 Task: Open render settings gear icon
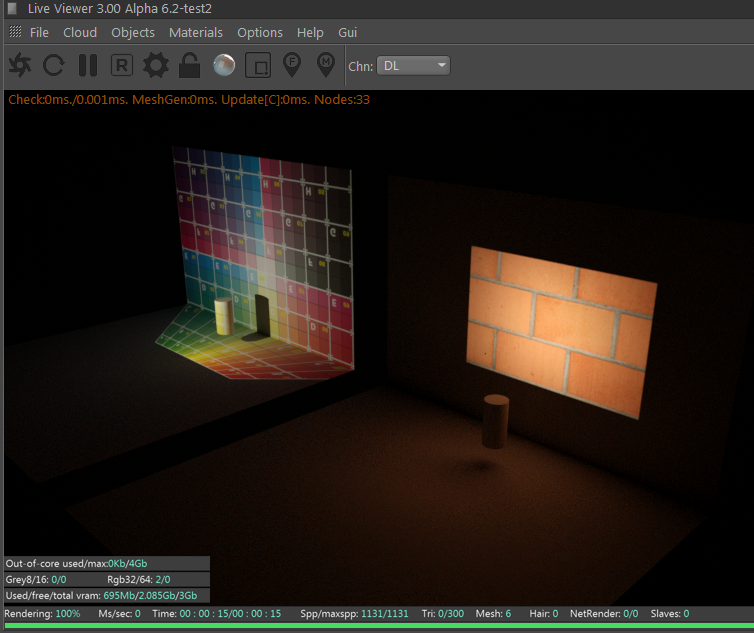tap(155, 66)
